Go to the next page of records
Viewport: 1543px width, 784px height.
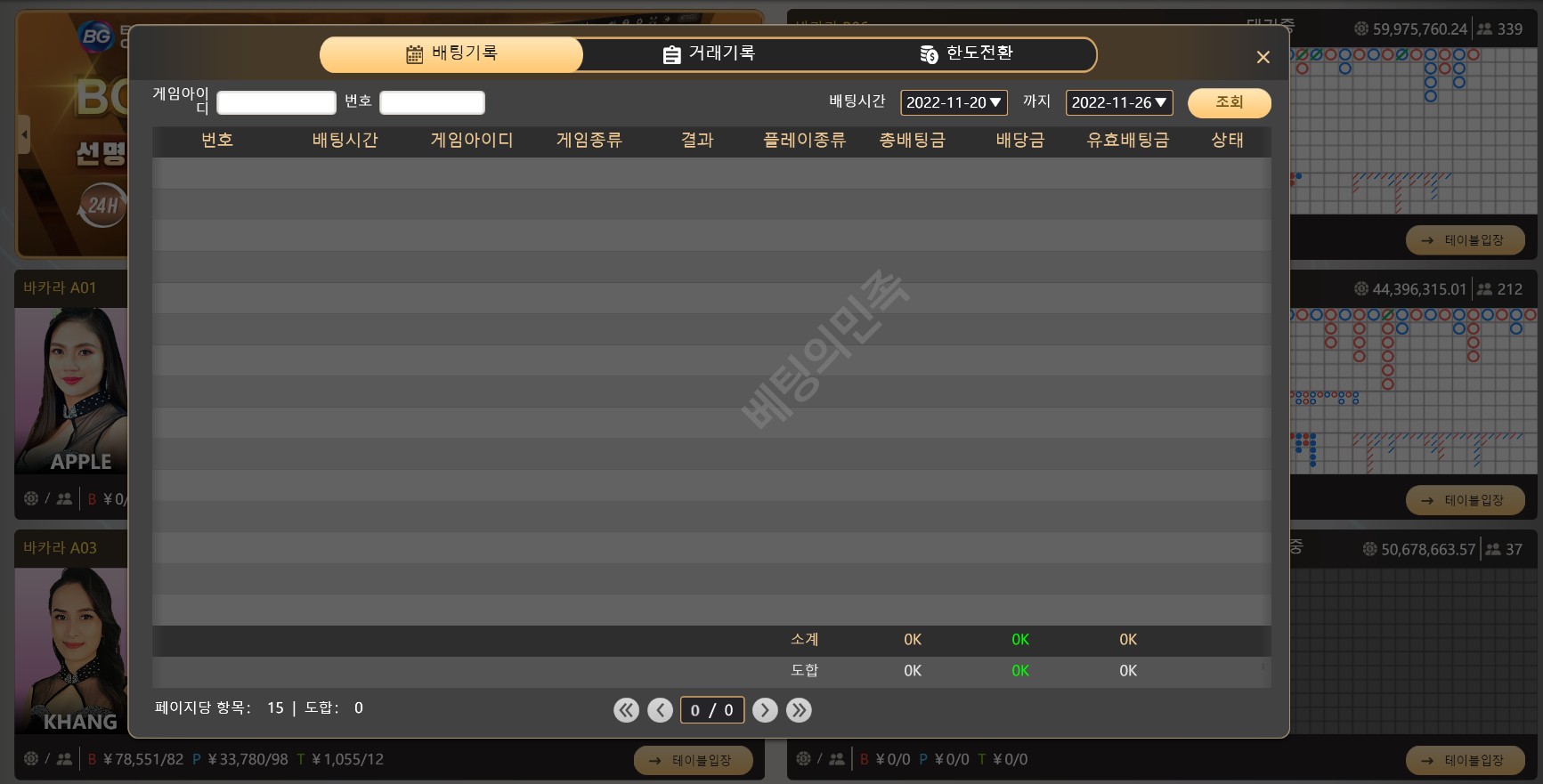click(765, 710)
